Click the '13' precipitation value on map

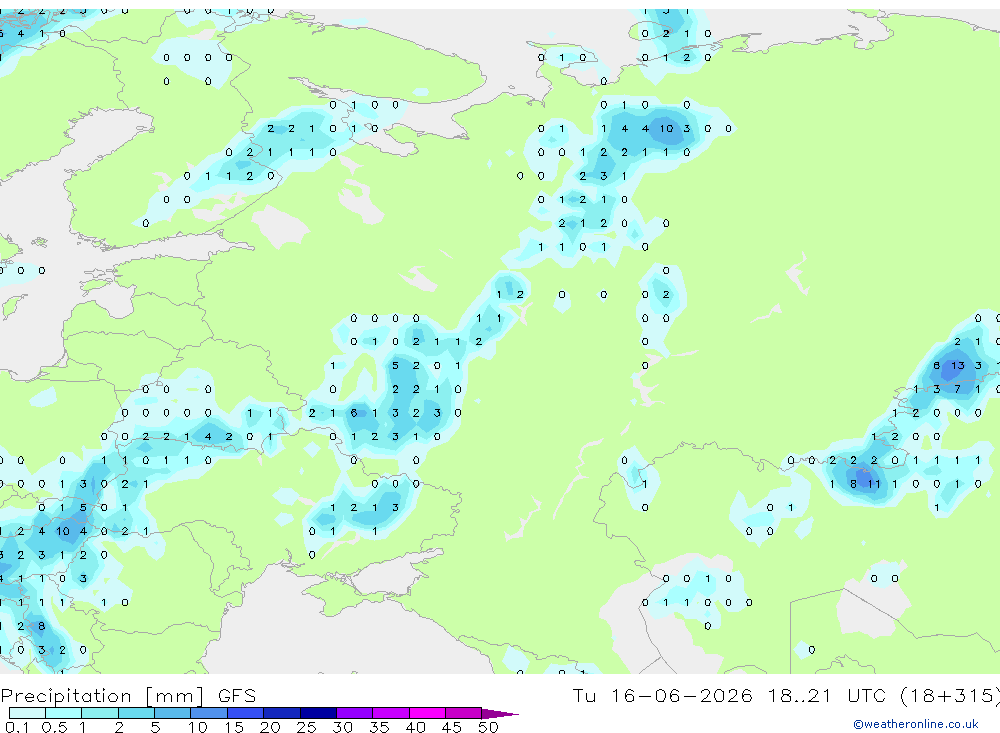(957, 366)
